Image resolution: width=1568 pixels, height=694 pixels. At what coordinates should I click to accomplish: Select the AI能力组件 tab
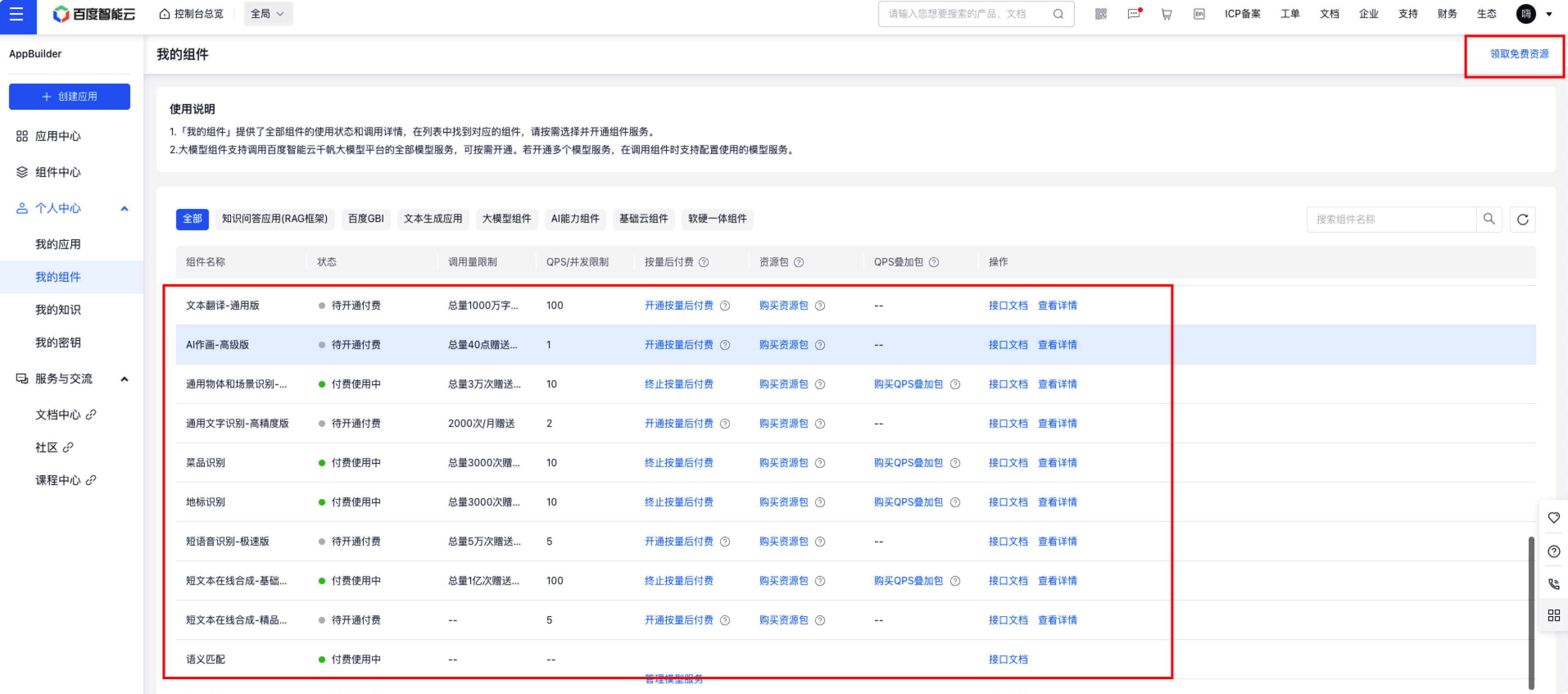coord(575,219)
